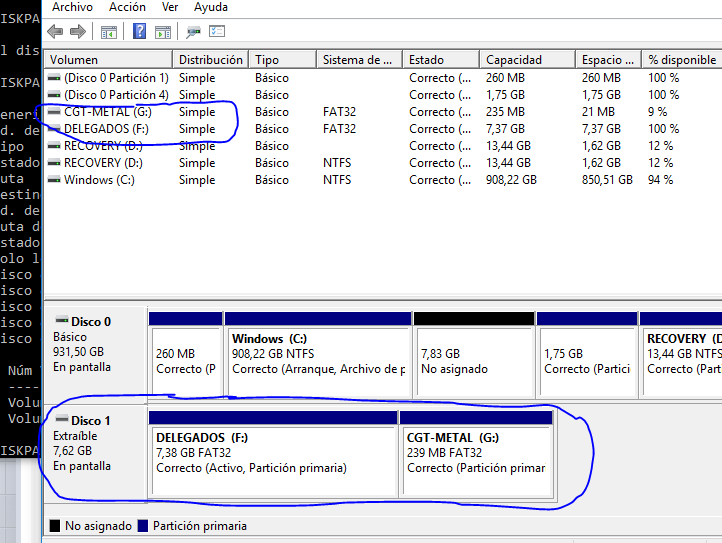The image size is (722, 543).
Task: Select the DELEGADOS (F:) partition block on Disco 1
Action: point(273,454)
